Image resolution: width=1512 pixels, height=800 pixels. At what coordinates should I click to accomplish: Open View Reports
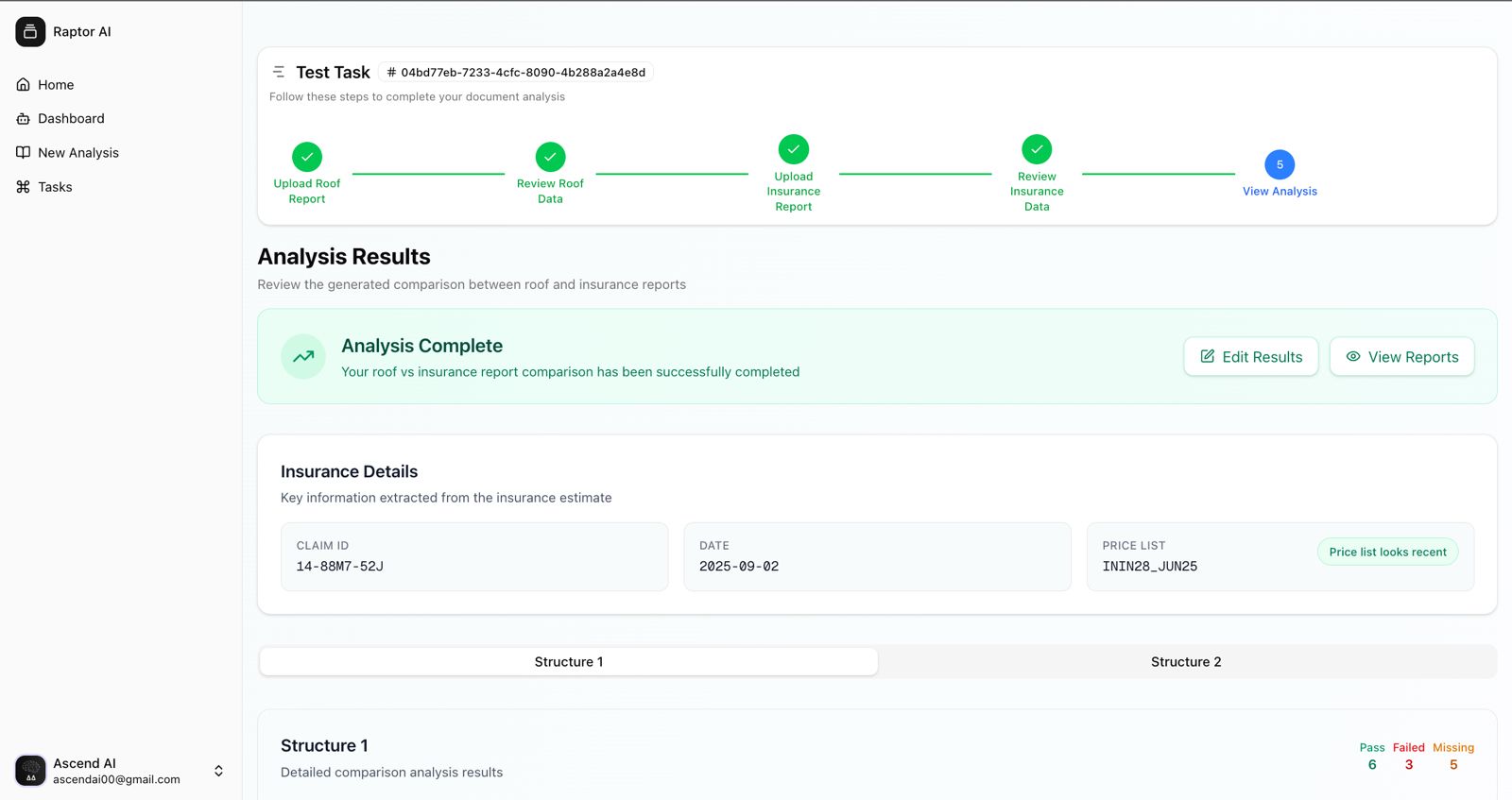[x=1401, y=357]
